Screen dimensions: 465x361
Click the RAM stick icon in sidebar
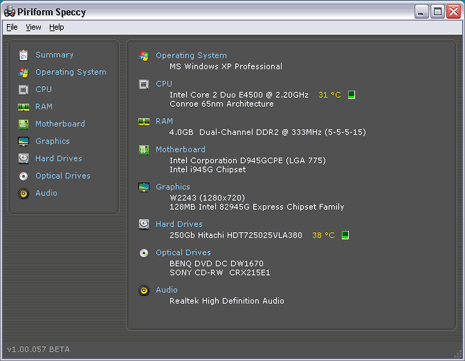point(23,107)
